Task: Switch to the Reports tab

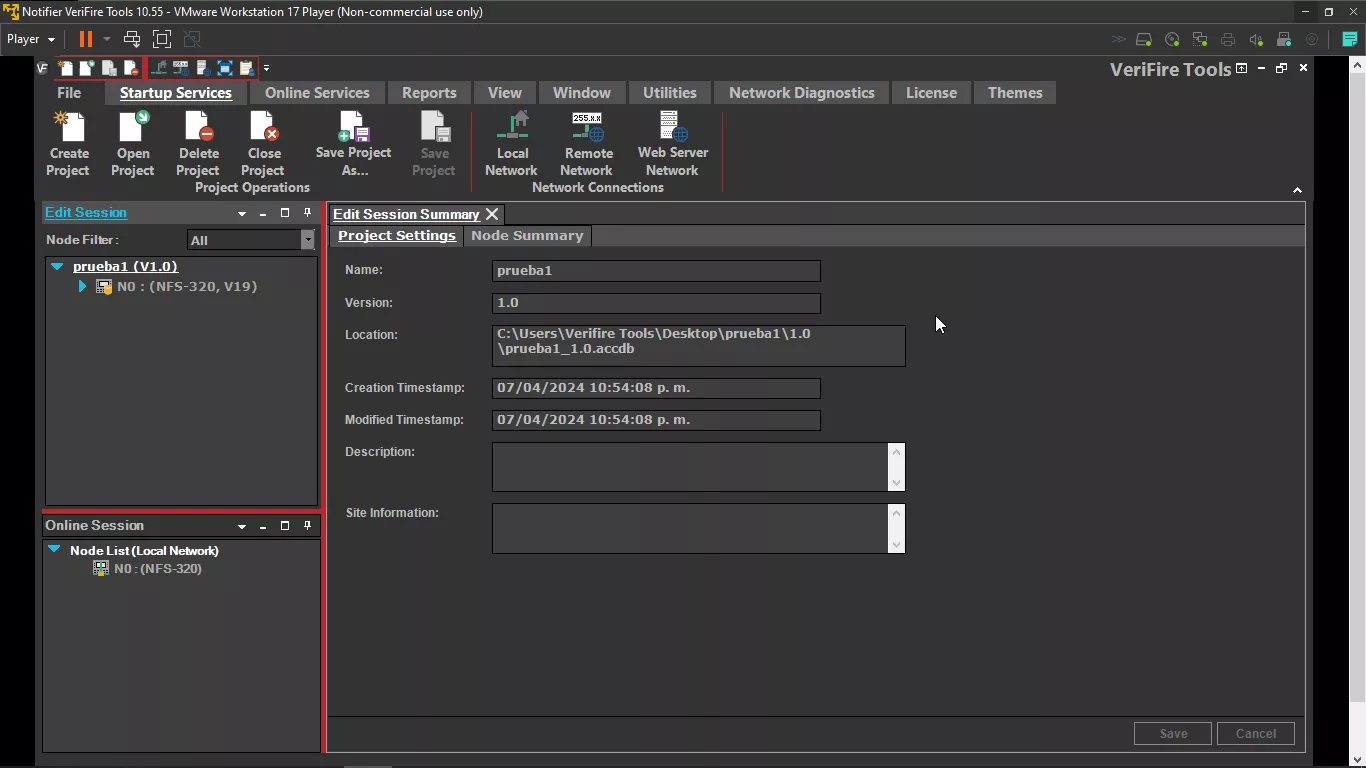Action: coord(429,93)
